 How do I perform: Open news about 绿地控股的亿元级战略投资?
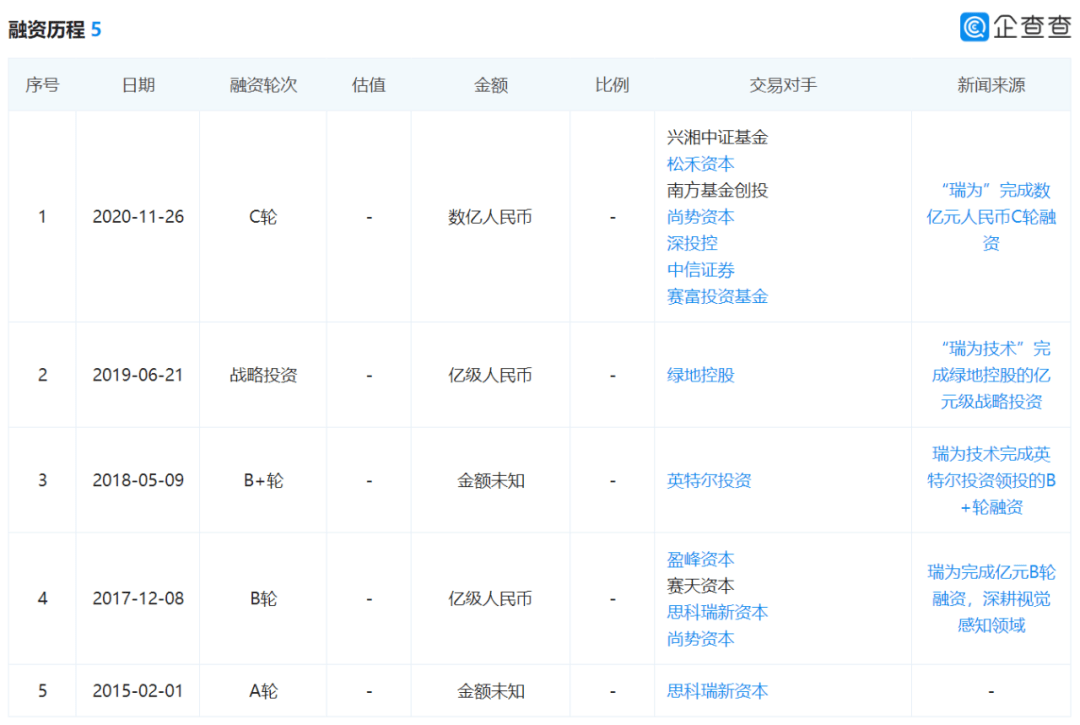(x=991, y=375)
